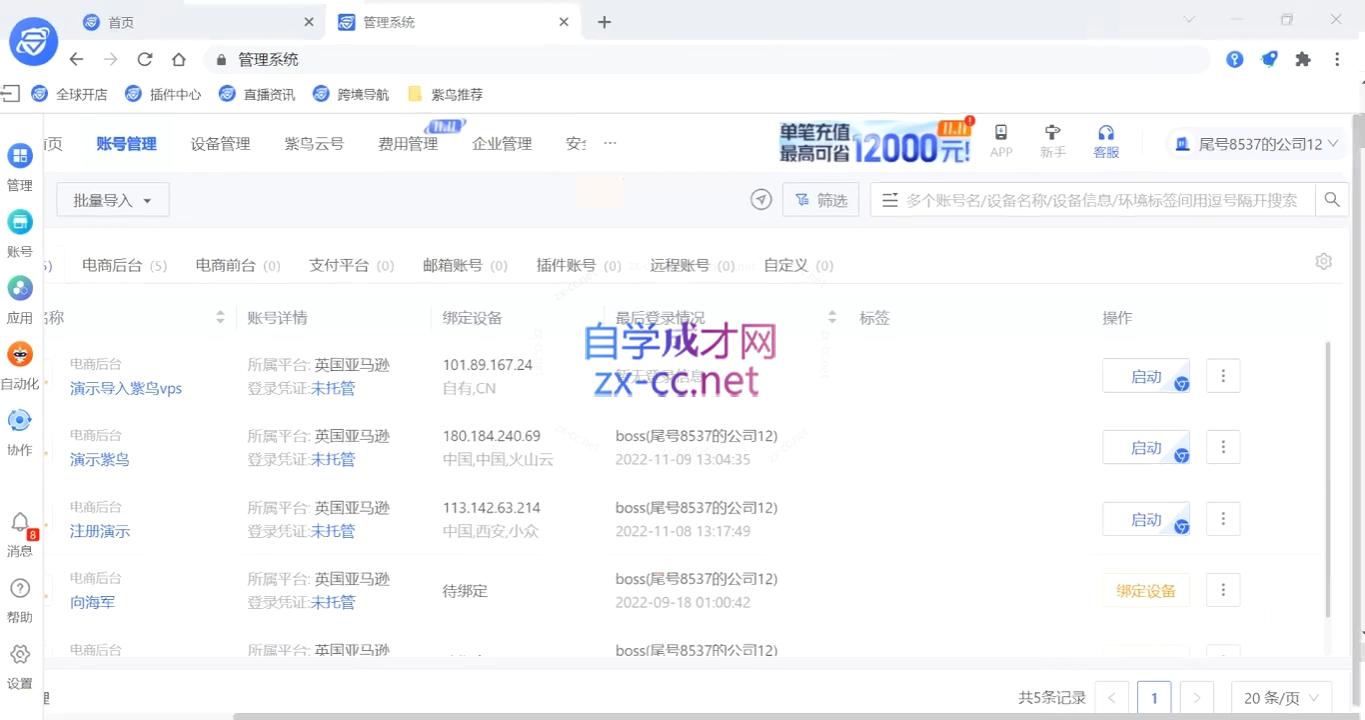Open the 新手 guide icon
Screen dimensions: 1365x720
point(1052,132)
